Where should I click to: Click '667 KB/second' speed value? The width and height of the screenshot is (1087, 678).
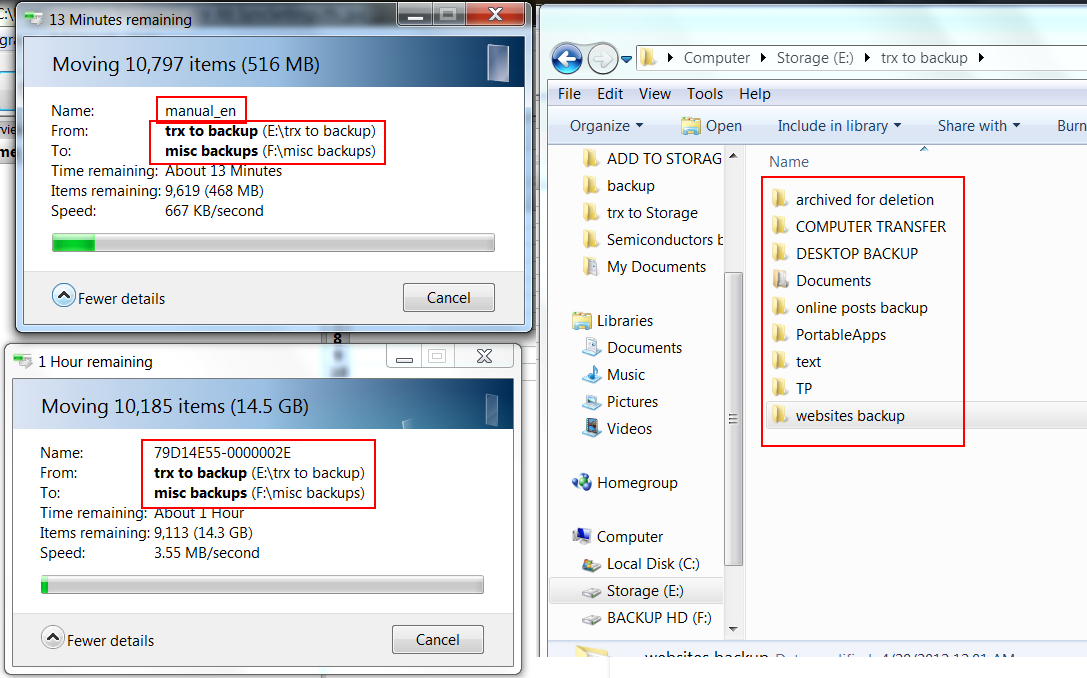tap(214, 211)
